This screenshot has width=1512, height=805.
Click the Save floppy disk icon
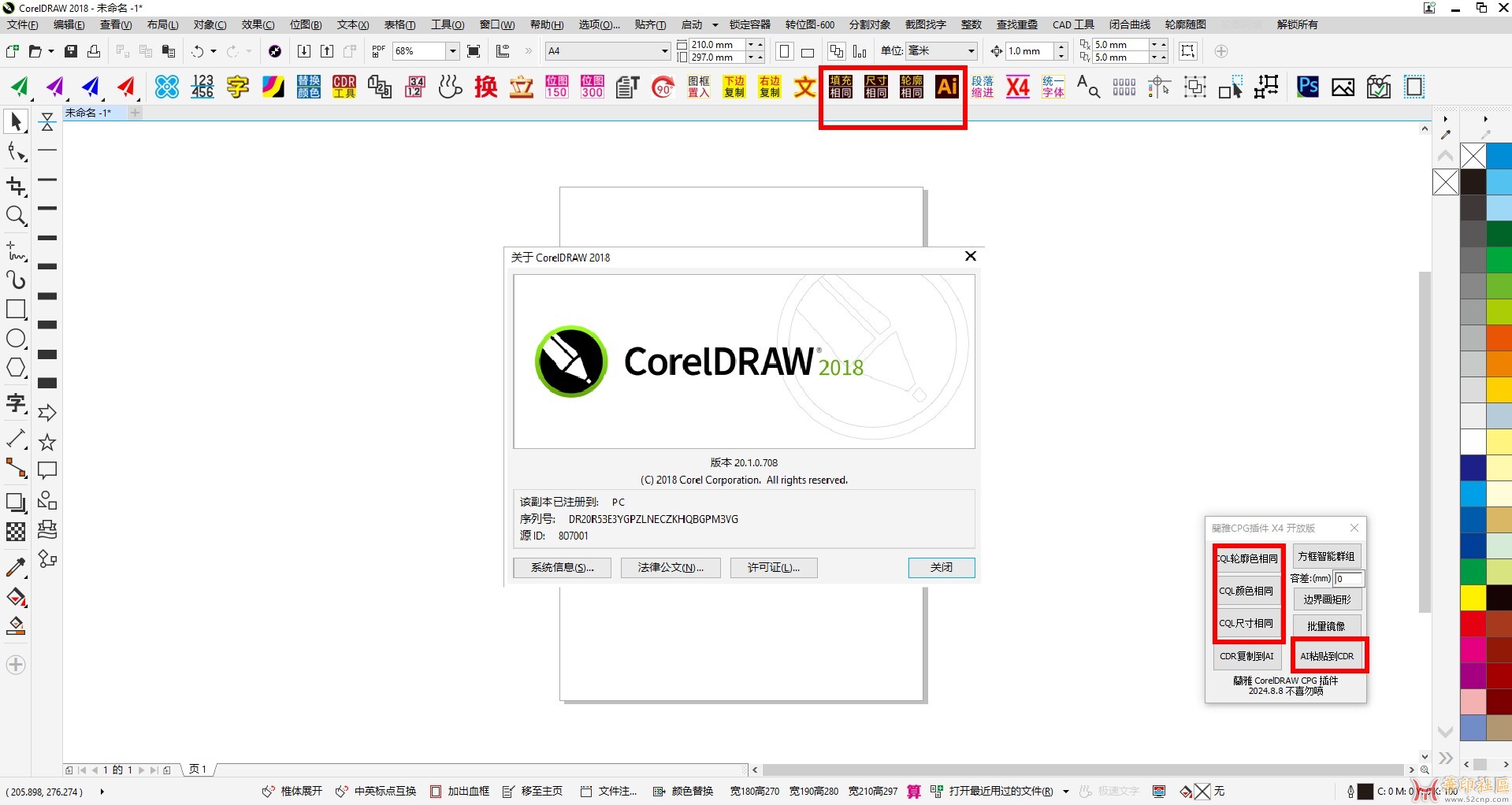coord(71,51)
